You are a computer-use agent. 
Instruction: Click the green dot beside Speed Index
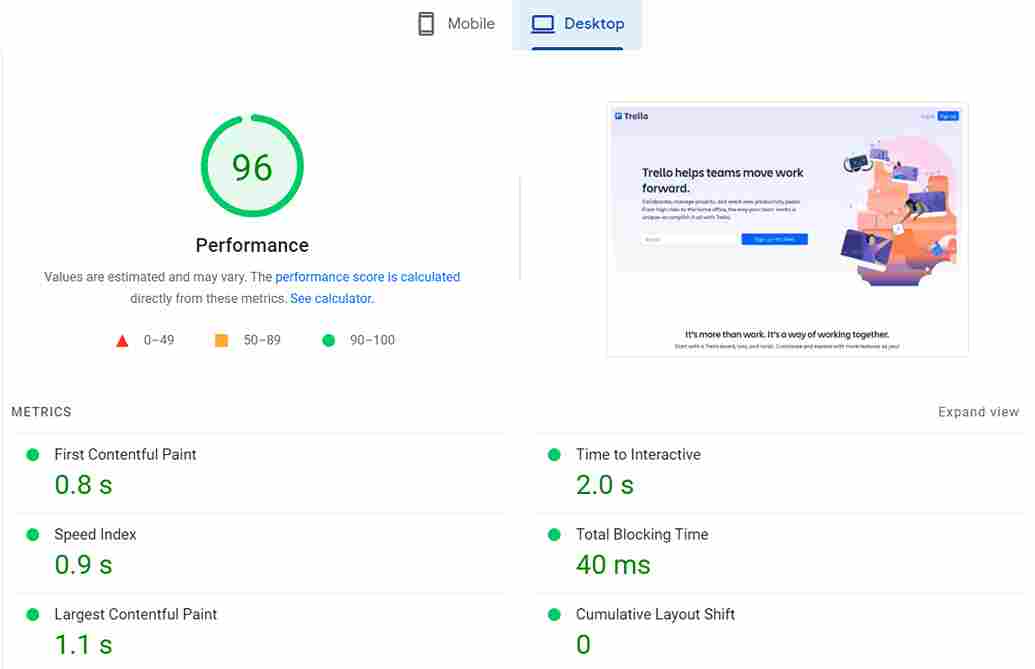click(x=32, y=534)
